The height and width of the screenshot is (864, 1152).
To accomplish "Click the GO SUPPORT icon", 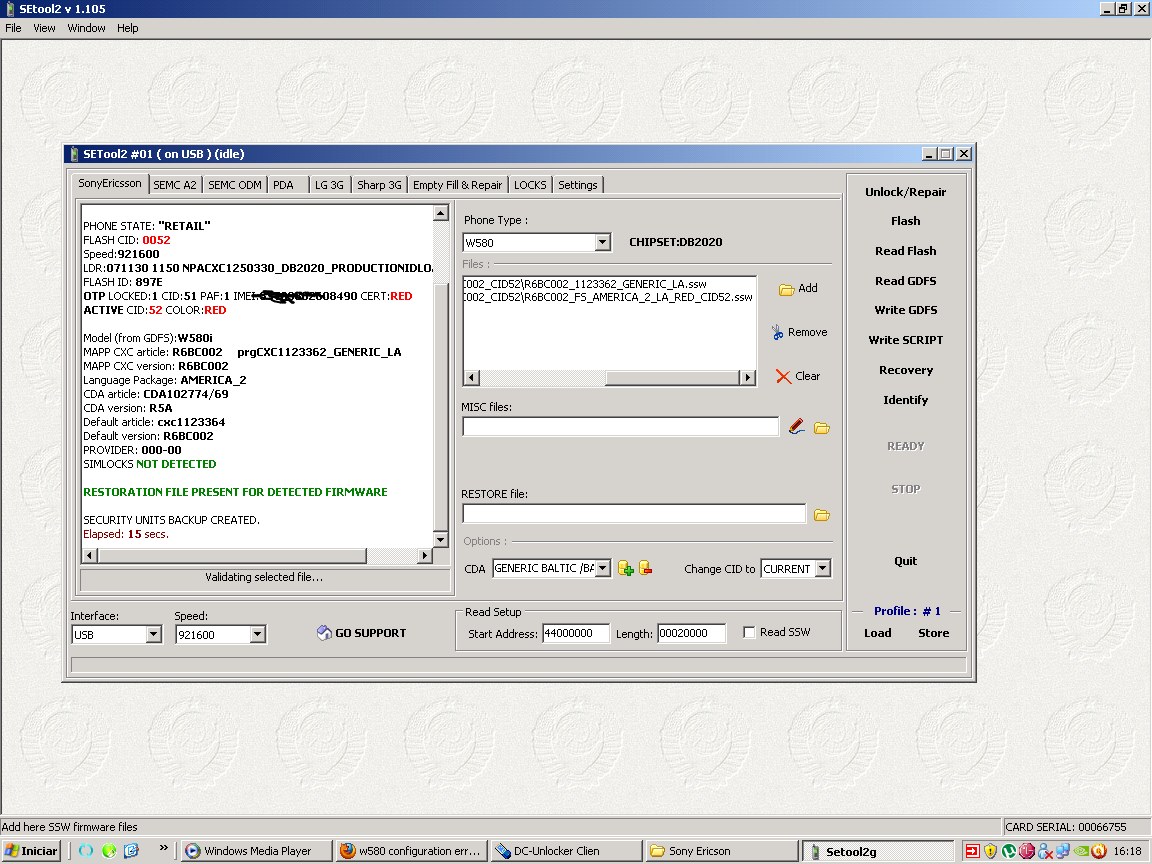I will click(324, 633).
